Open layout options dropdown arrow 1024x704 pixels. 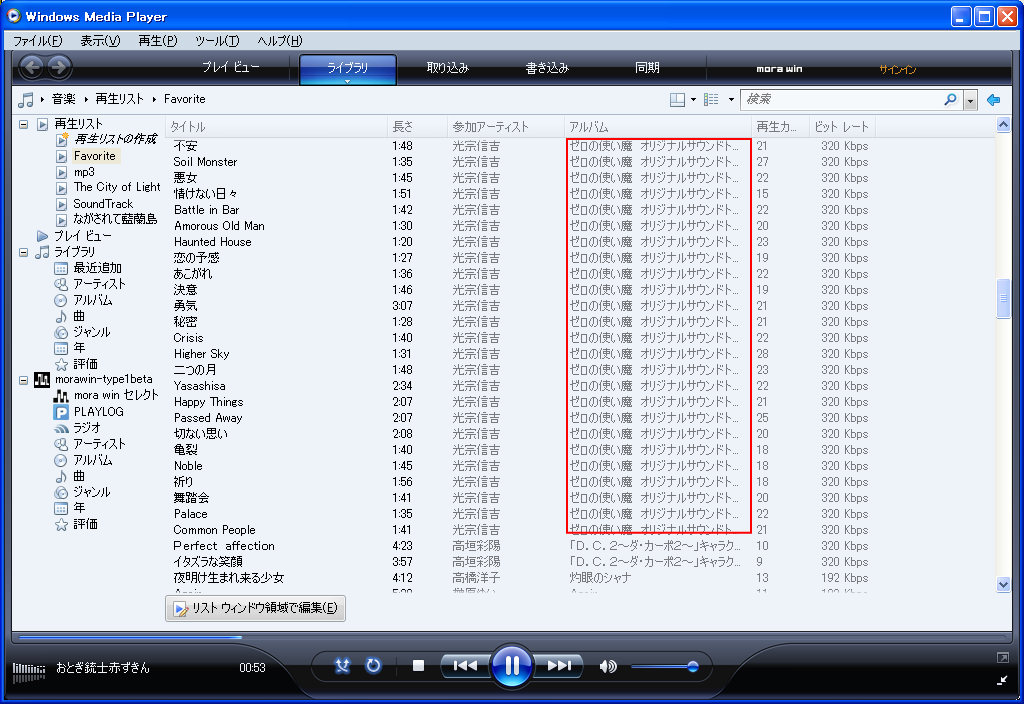pyautogui.click(x=693, y=99)
